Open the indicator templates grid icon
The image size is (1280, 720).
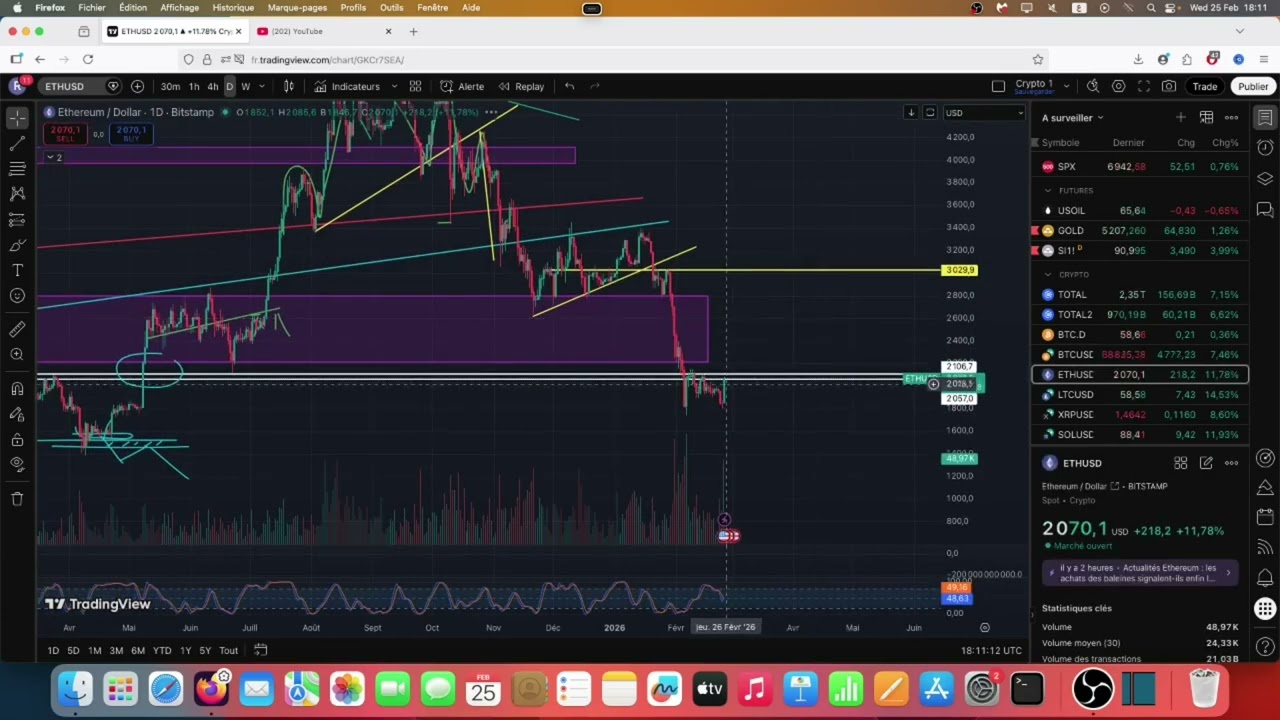click(415, 86)
